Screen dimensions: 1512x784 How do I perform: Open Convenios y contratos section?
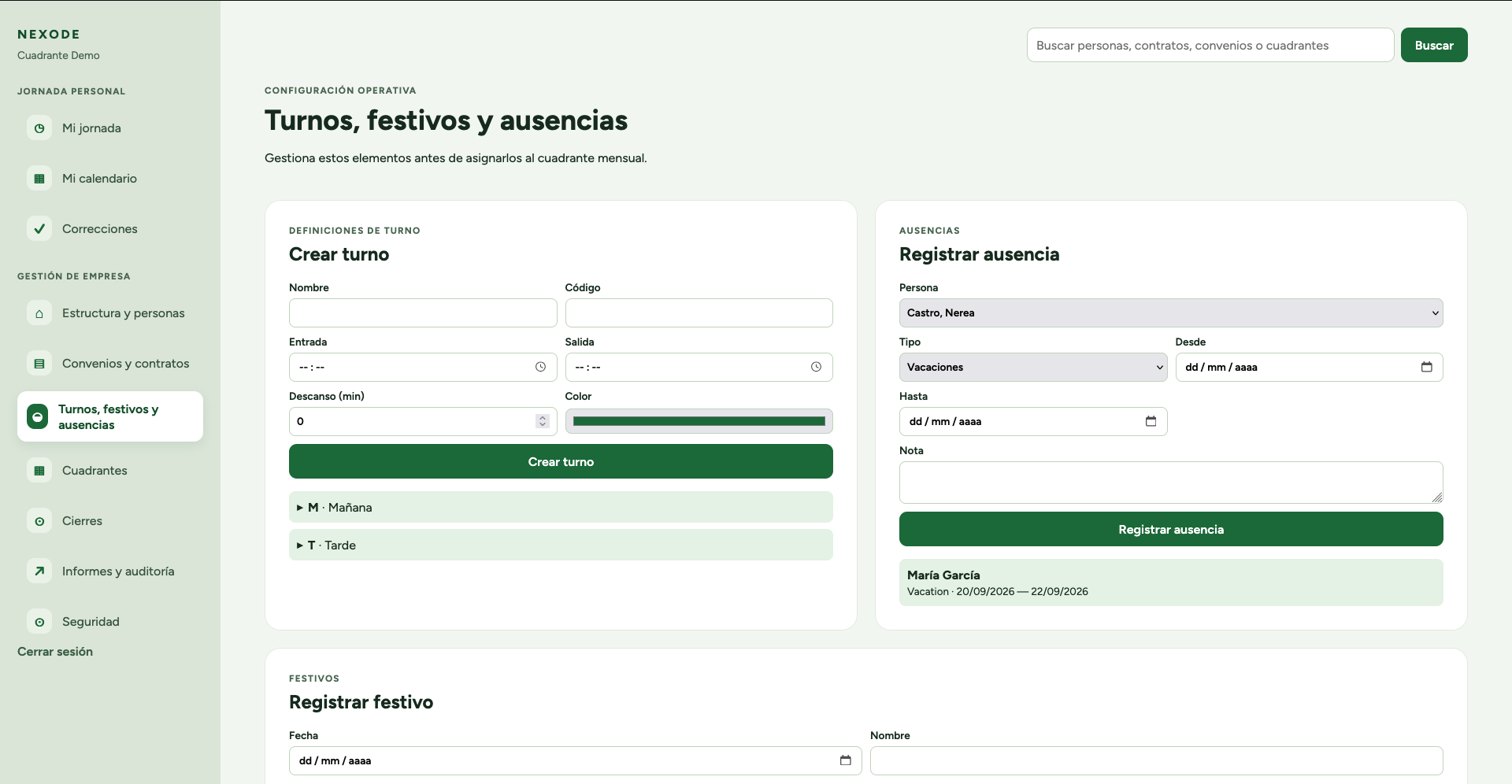(110, 364)
